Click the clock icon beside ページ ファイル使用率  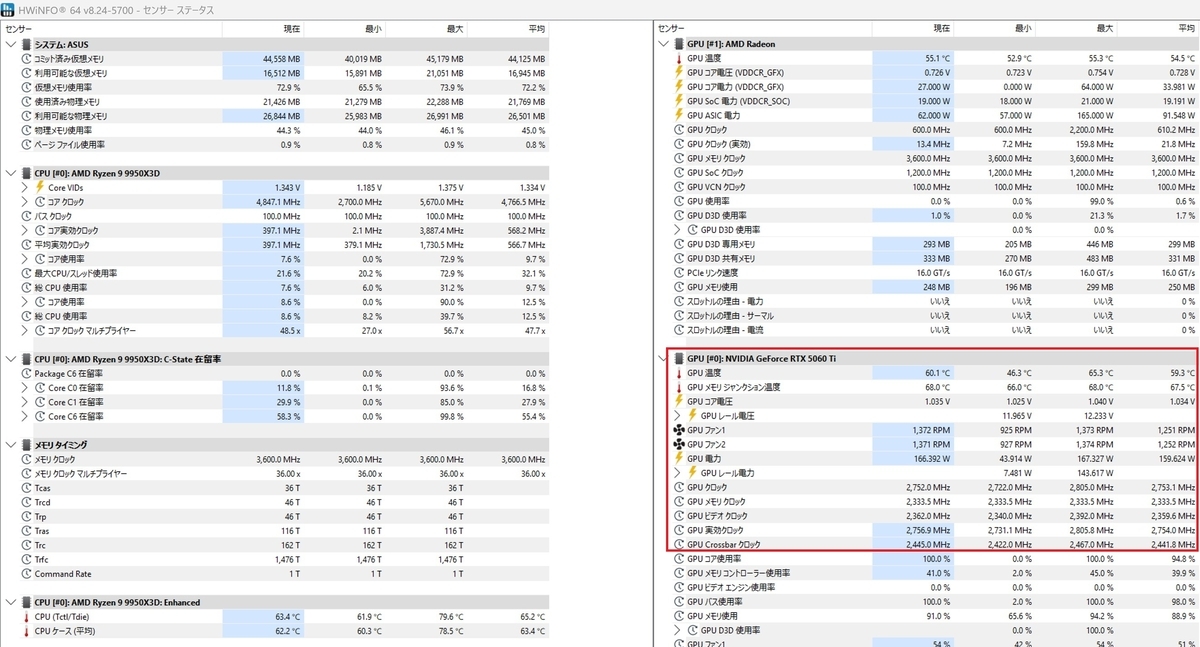click(x=26, y=145)
